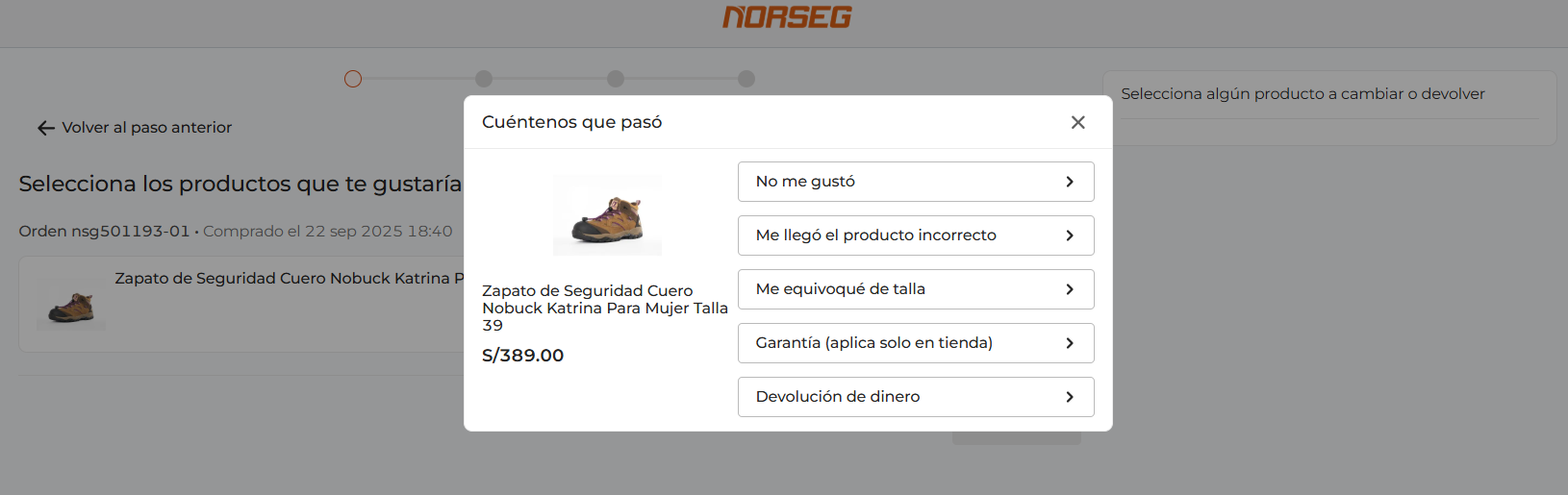Click the back arrow icon
The height and width of the screenshot is (495, 1568).
click(x=45, y=128)
